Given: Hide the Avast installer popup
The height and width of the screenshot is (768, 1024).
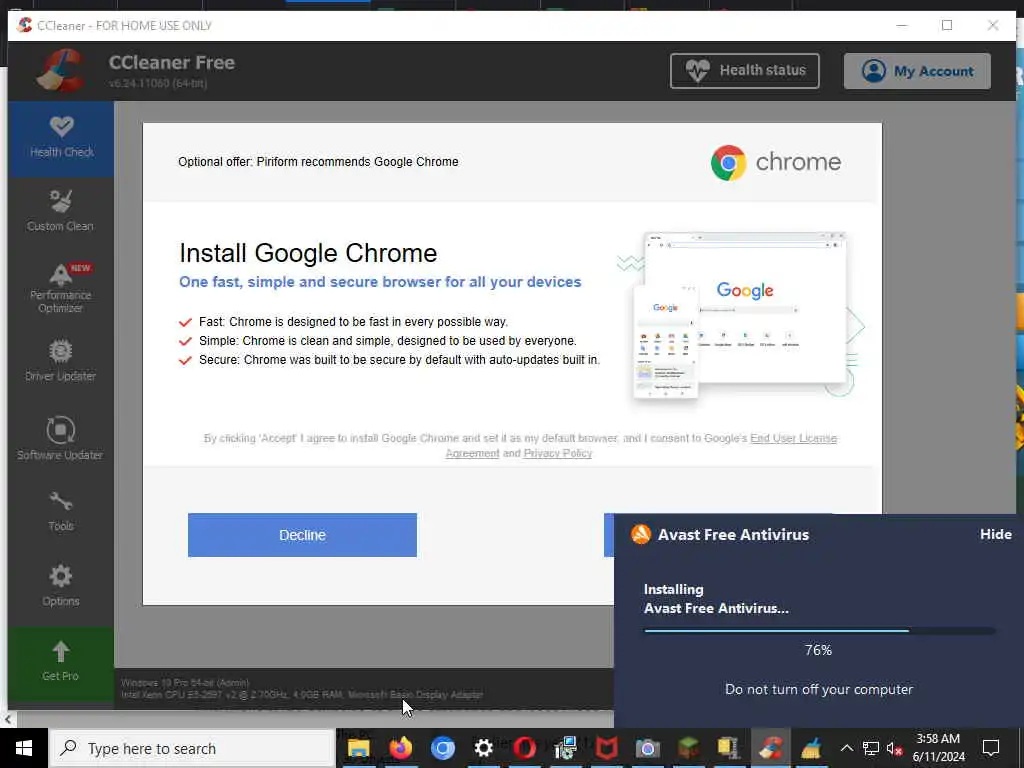Looking at the screenshot, I should click(995, 534).
